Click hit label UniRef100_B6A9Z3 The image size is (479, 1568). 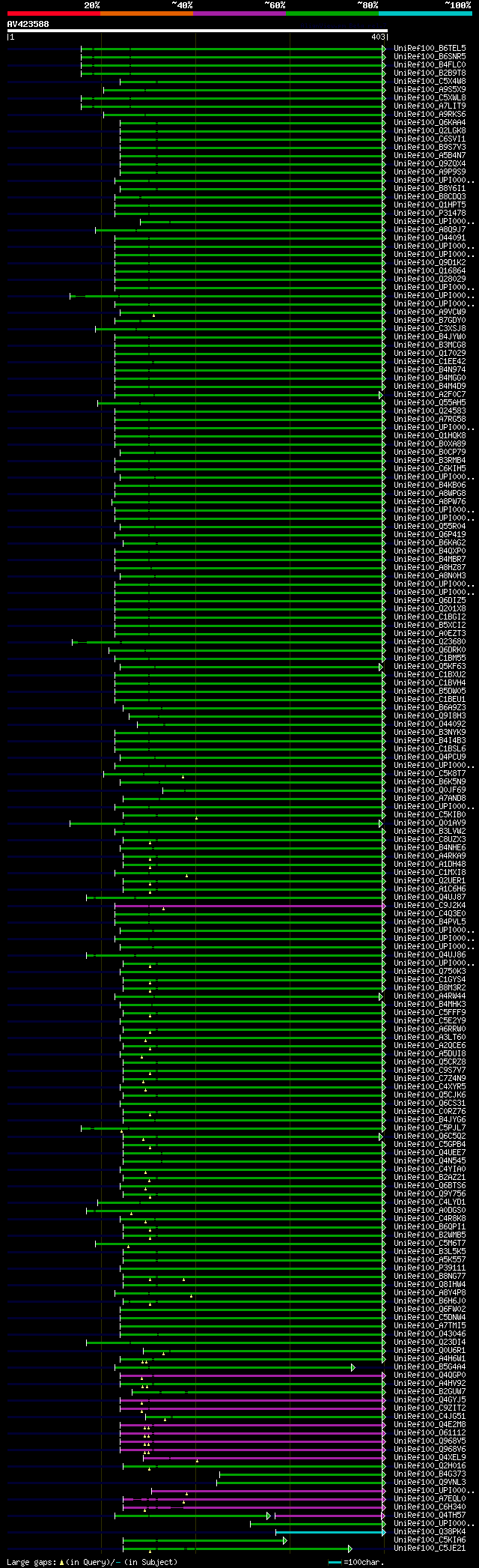pyautogui.click(x=430, y=707)
